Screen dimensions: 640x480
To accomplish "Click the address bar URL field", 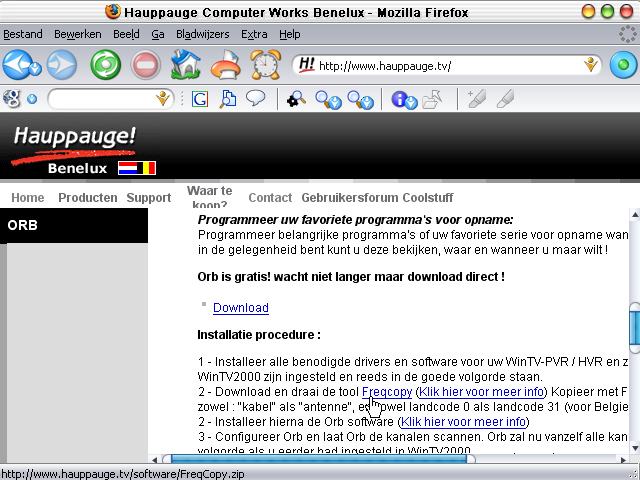I will pyautogui.click(x=449, y=65).
